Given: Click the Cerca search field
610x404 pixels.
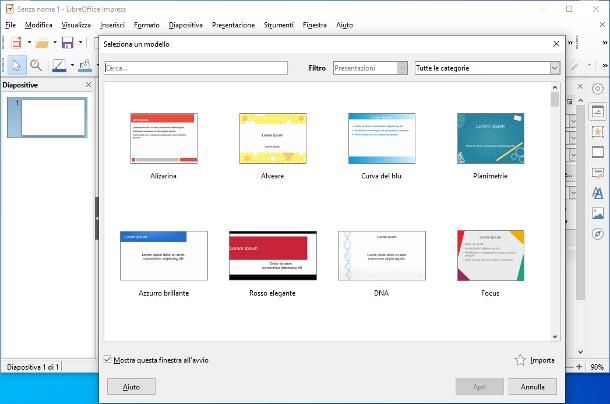Looking at the screenshot, I should tap(196, 68).
